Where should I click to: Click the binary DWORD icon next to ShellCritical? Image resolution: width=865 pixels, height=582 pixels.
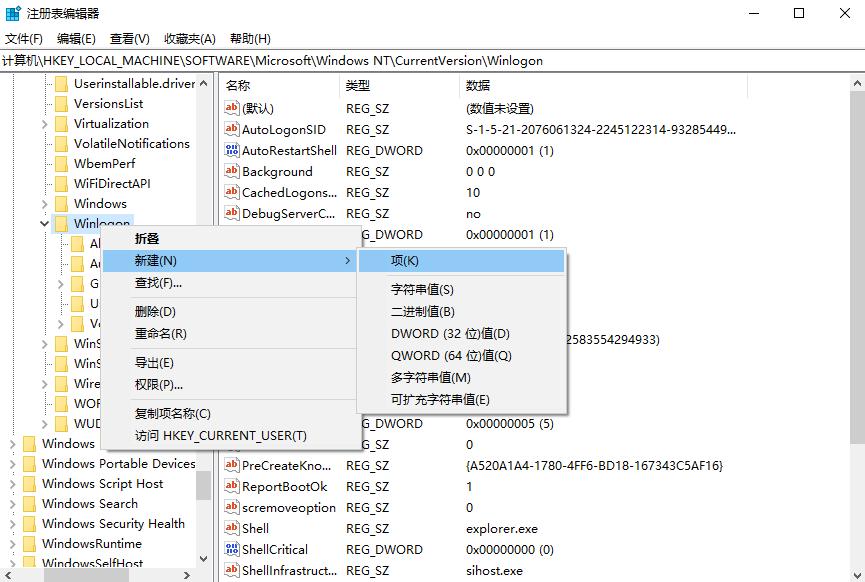231,549
